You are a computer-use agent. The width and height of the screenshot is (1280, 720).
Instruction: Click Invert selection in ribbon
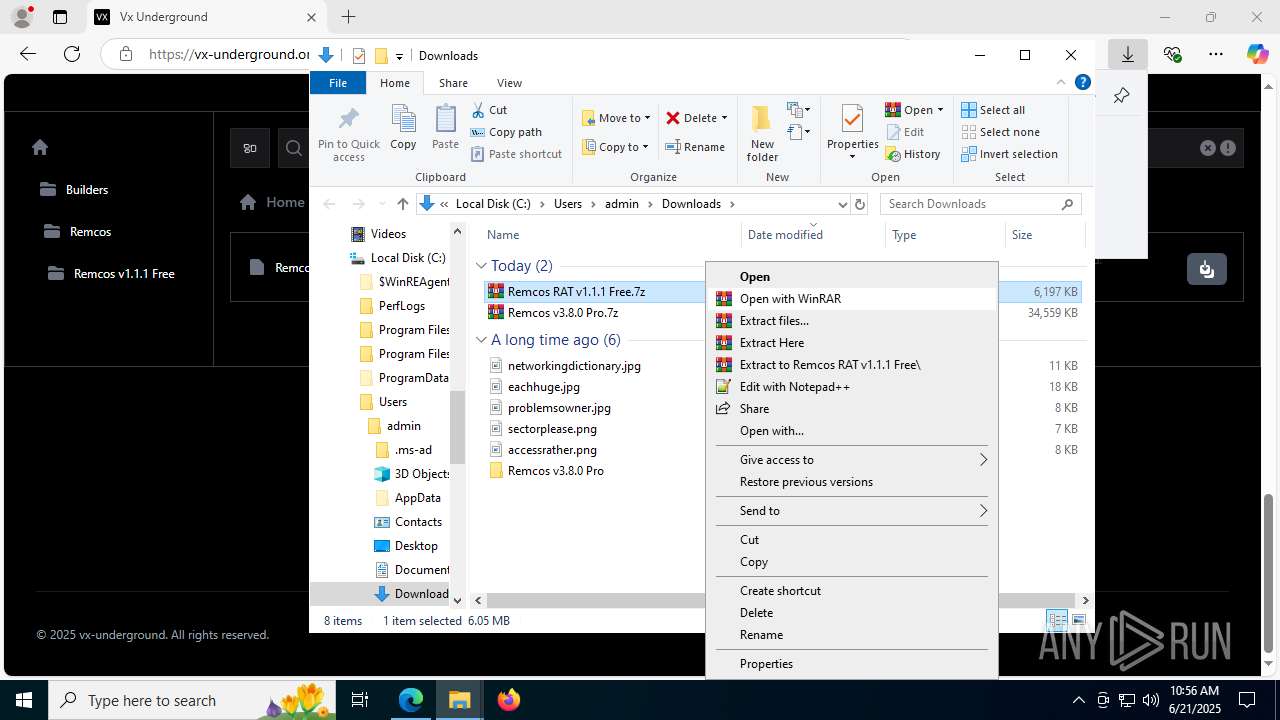pos(1010,154)
